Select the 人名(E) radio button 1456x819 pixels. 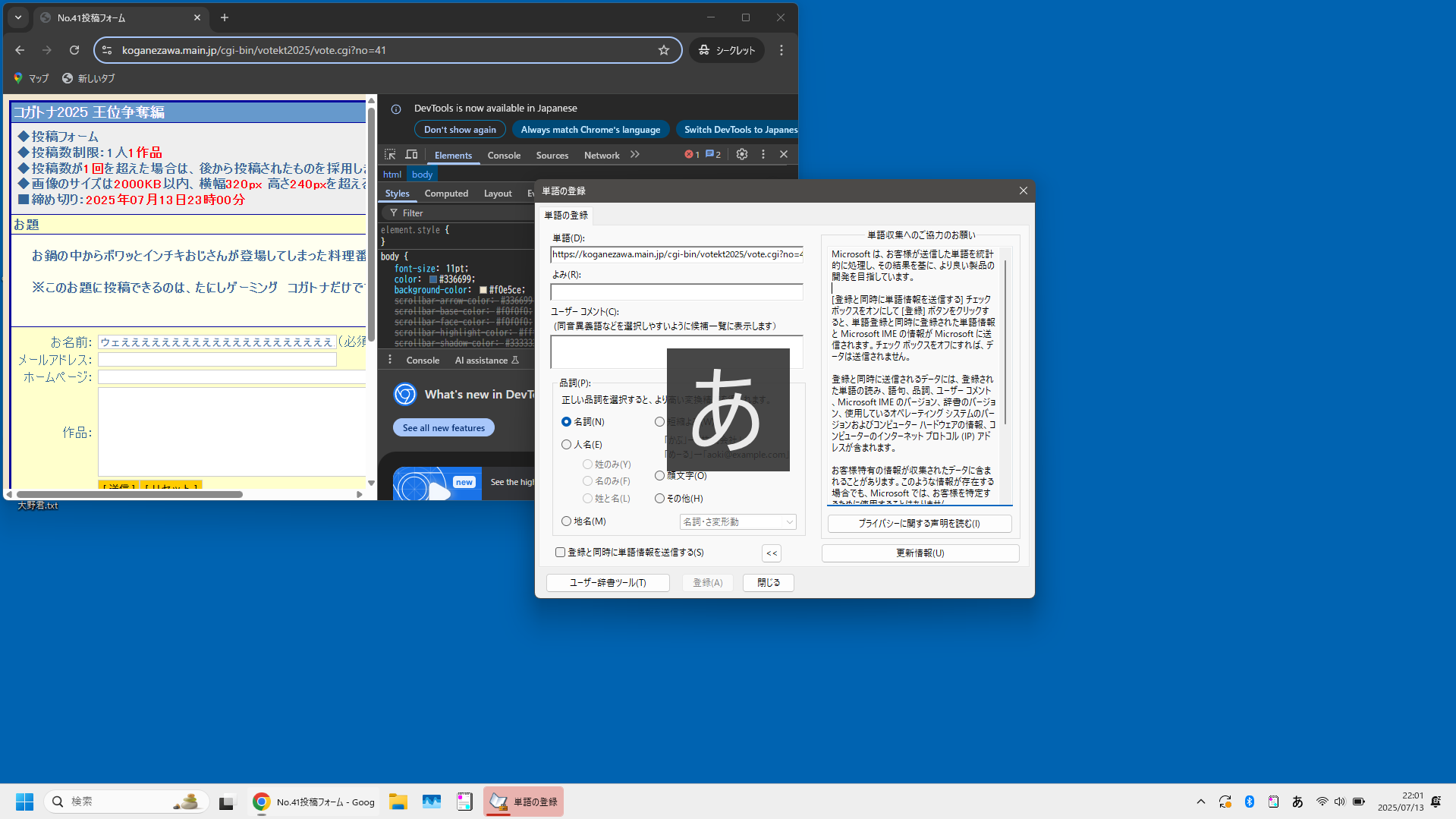coord(566,445)
